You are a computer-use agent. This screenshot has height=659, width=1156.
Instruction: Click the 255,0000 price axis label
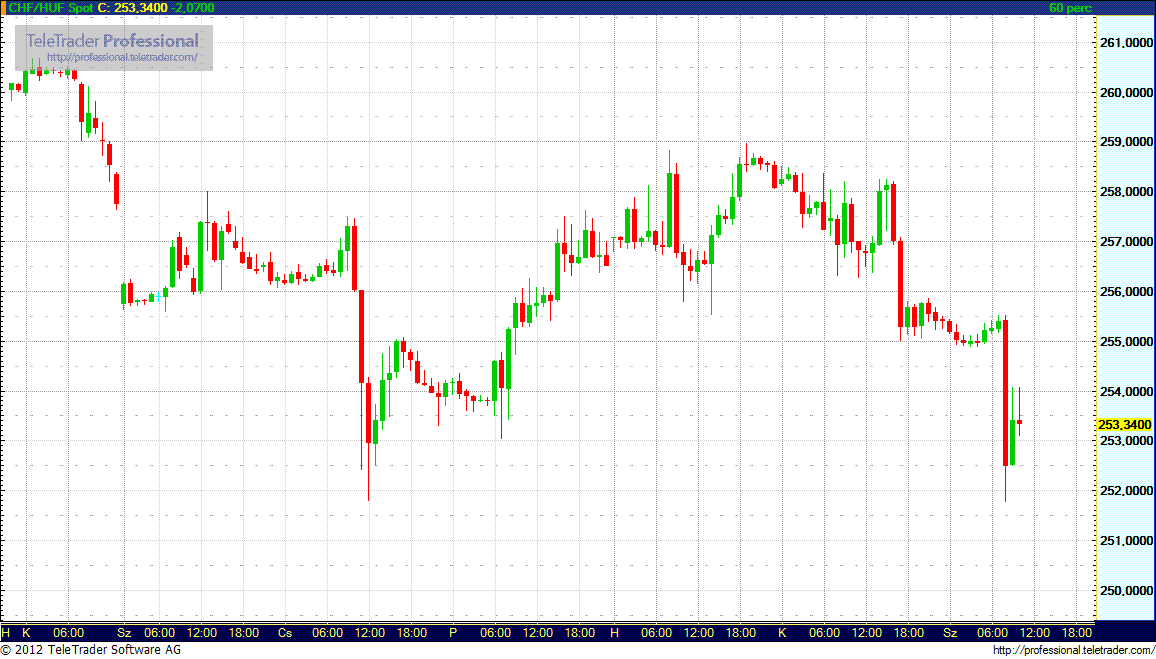[x=1125, y=342]
